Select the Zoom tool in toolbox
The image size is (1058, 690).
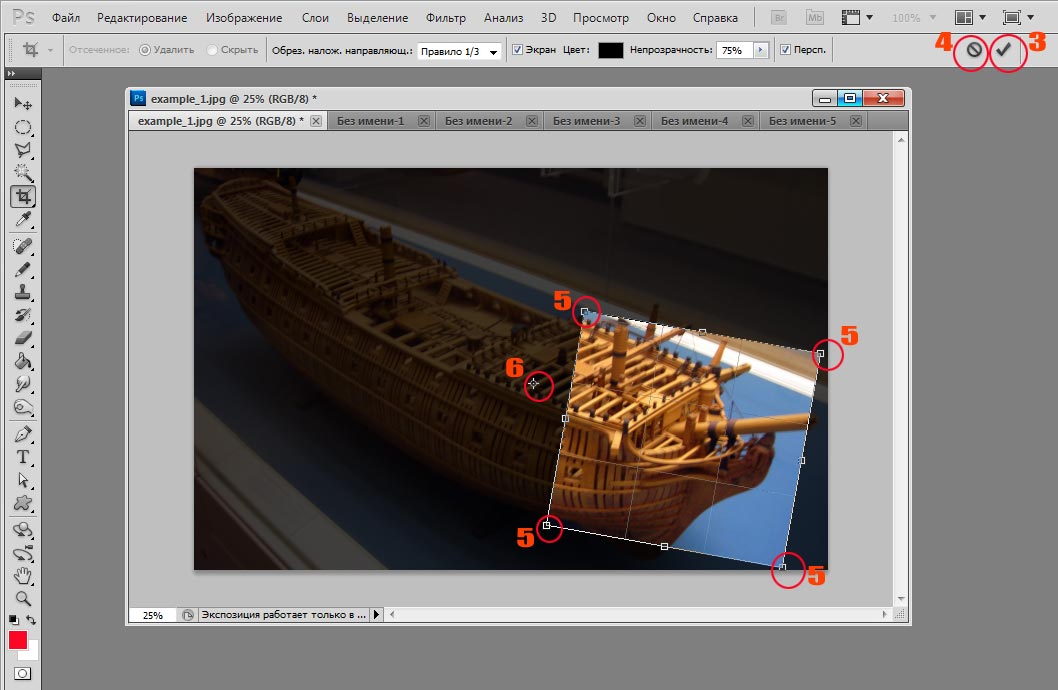[22, 598]
